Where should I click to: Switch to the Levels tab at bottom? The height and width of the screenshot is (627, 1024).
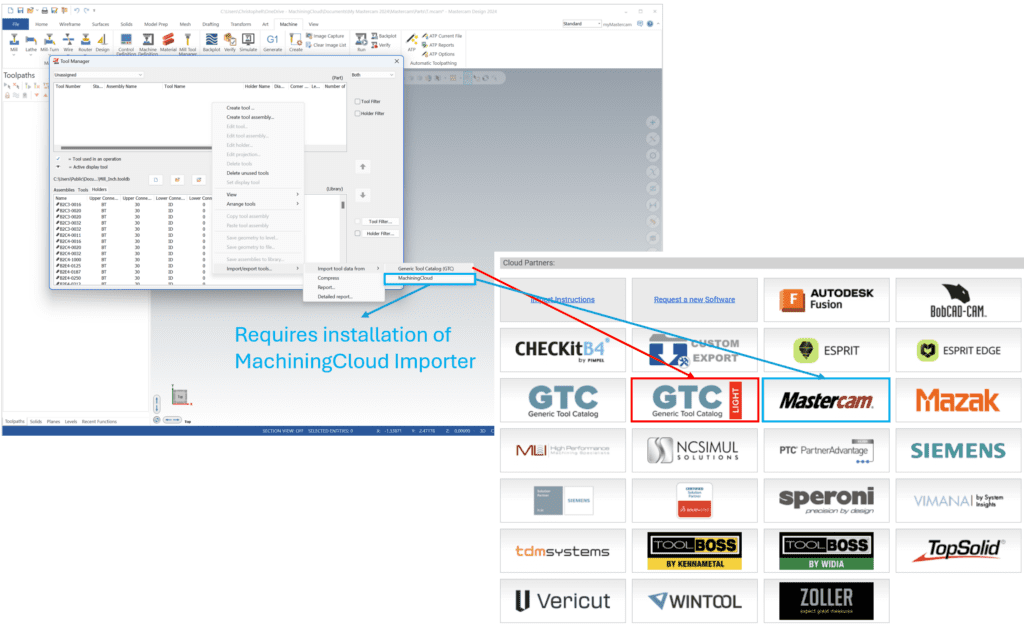click(x=71, y=422)
